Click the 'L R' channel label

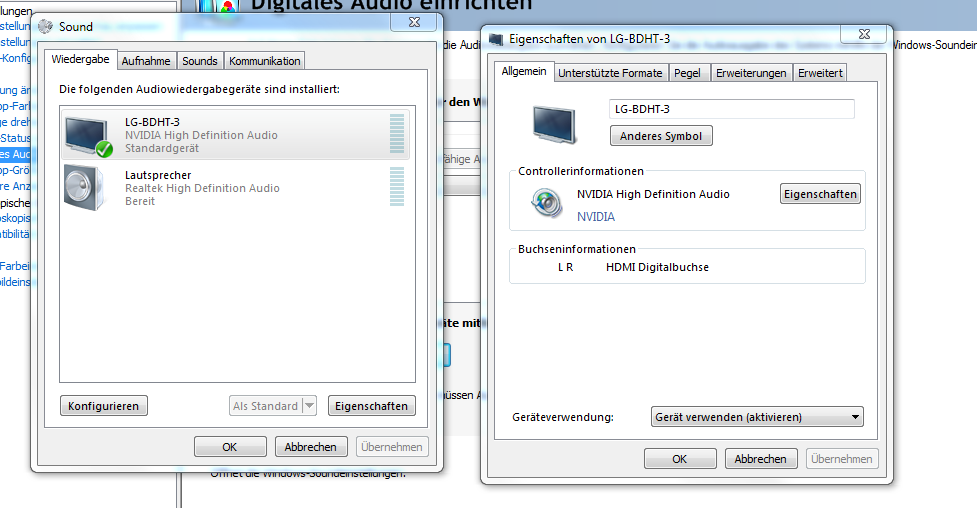tap(565, 267)
